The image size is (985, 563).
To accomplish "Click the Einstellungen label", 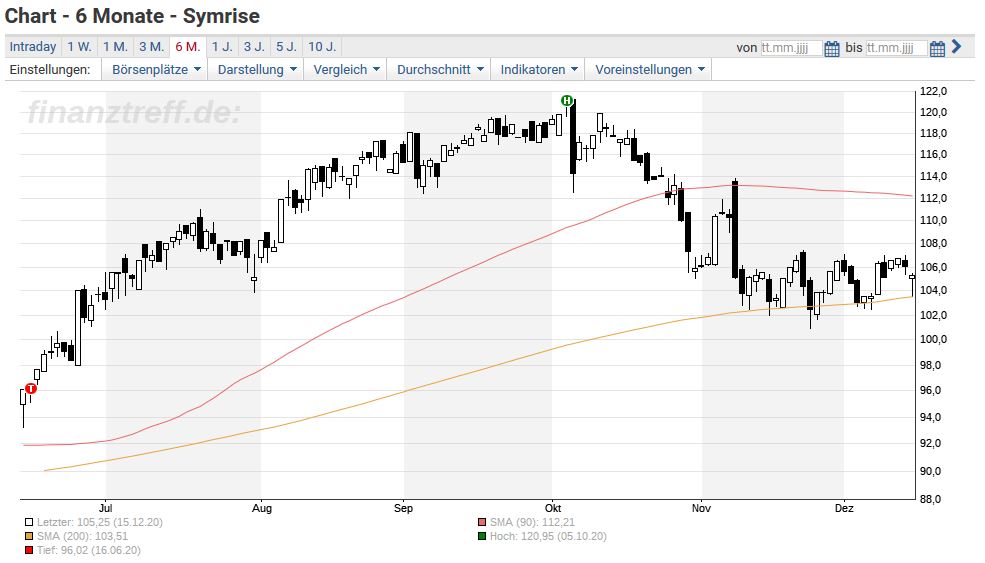I will pos(50,70).
